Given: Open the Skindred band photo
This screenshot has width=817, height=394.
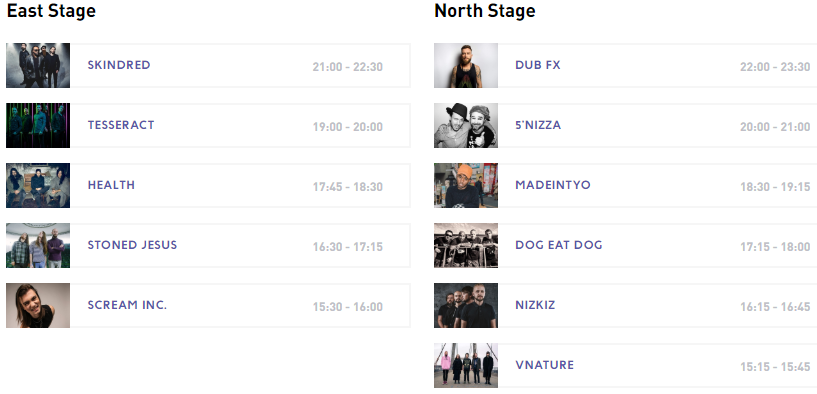Looking at the screenshot, I should click(x=38, y=65).
